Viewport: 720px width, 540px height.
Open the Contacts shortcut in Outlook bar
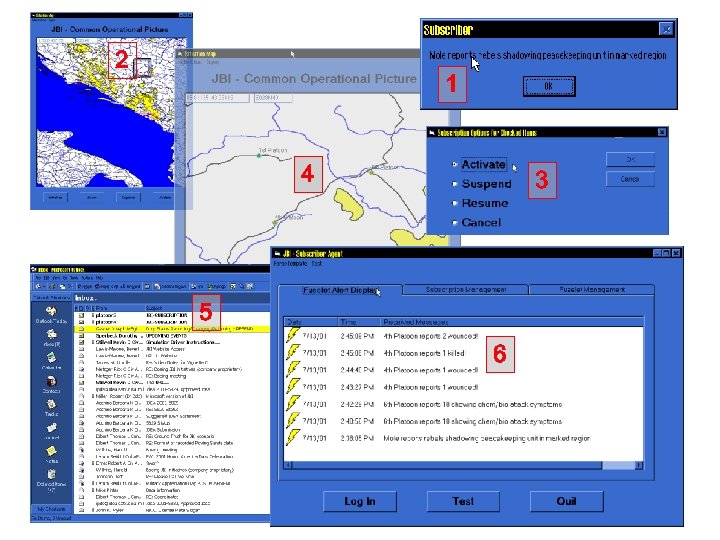point(51,384)
